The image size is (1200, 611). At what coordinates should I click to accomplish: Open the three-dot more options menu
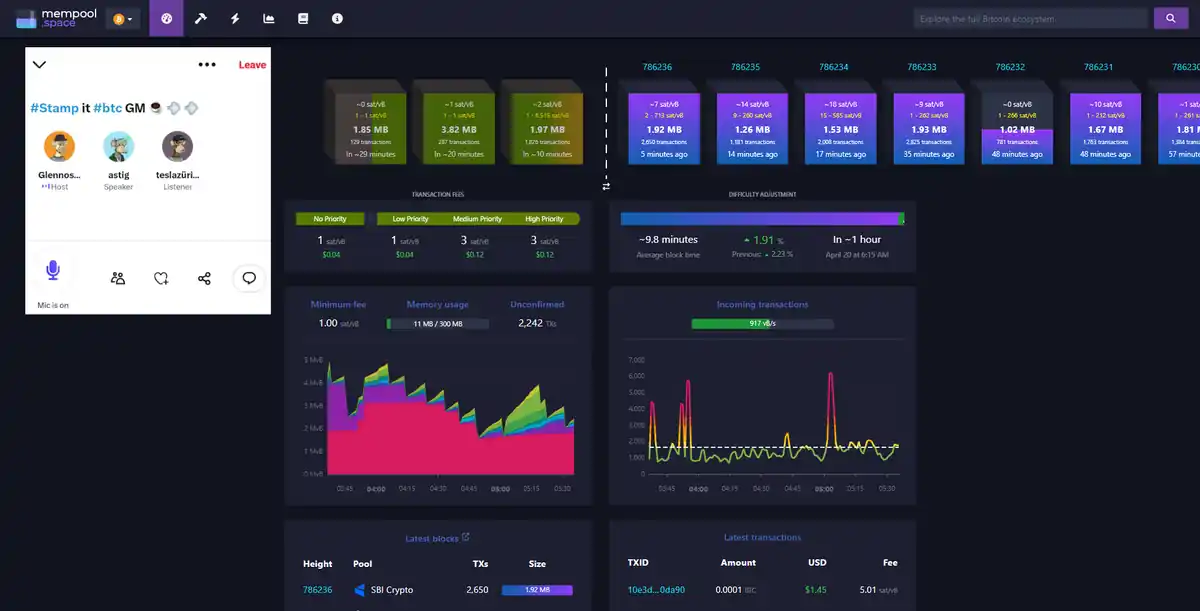tap(207, 65)
